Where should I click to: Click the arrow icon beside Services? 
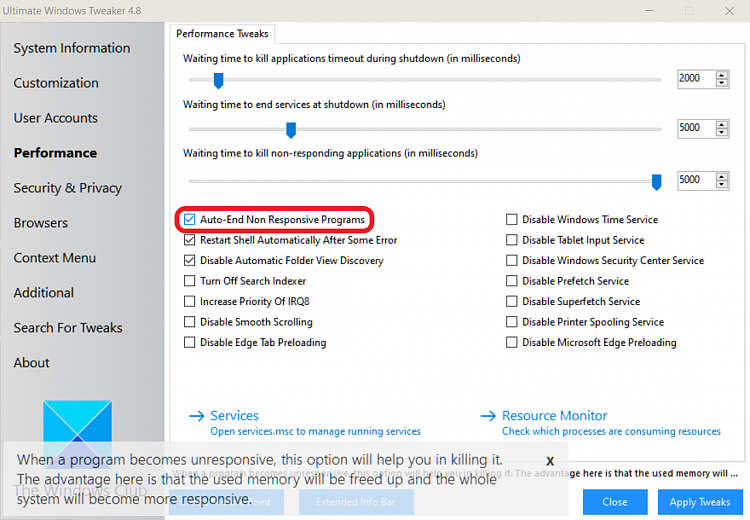coord(197,416)
